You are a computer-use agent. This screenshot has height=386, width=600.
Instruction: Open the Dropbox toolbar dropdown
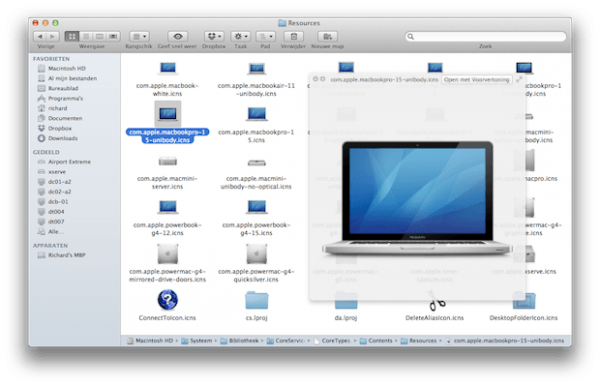pos(214,36)
